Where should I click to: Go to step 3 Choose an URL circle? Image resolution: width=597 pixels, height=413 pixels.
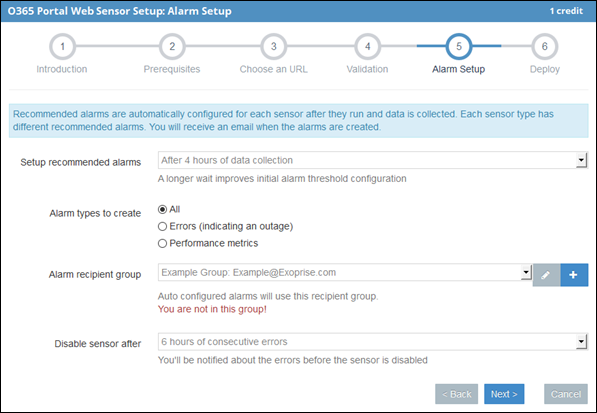(273, 46)
